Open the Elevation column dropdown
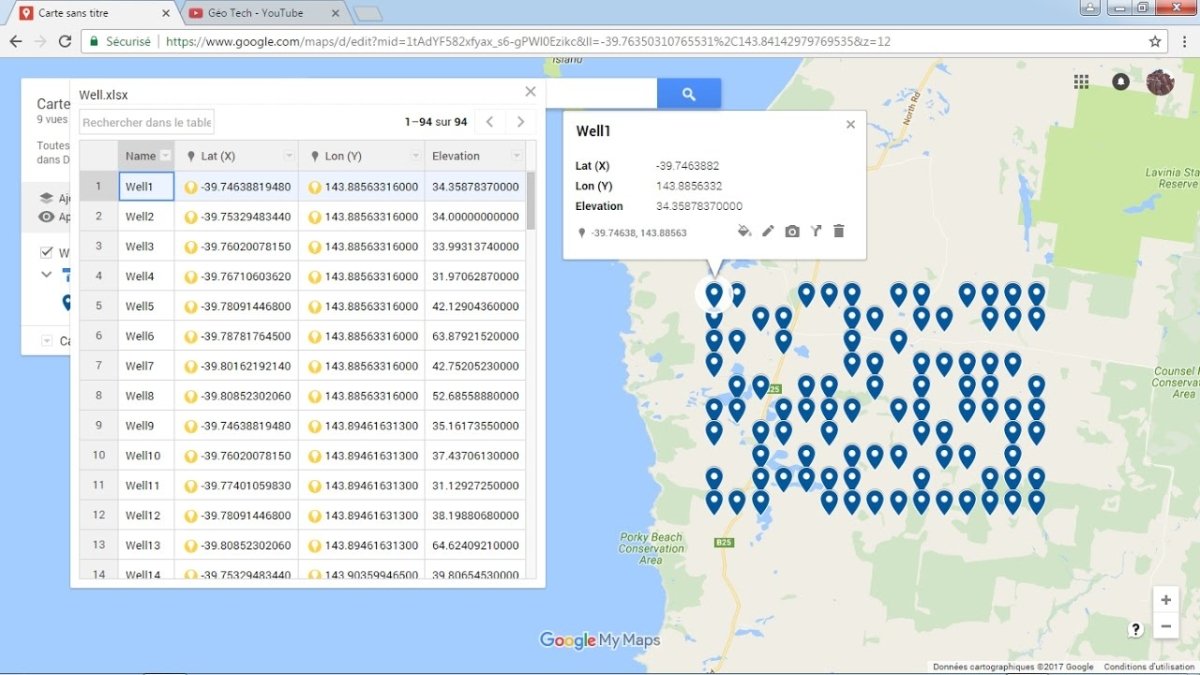Screen dimensions: 1200x675 tap(516, 156)
